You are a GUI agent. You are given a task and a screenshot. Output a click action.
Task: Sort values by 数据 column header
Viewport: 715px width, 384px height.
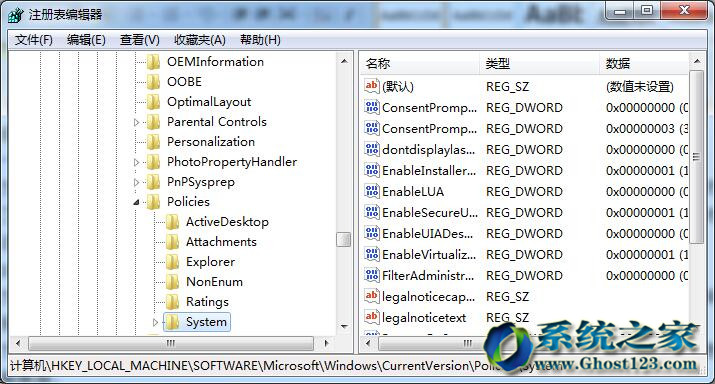644,63
